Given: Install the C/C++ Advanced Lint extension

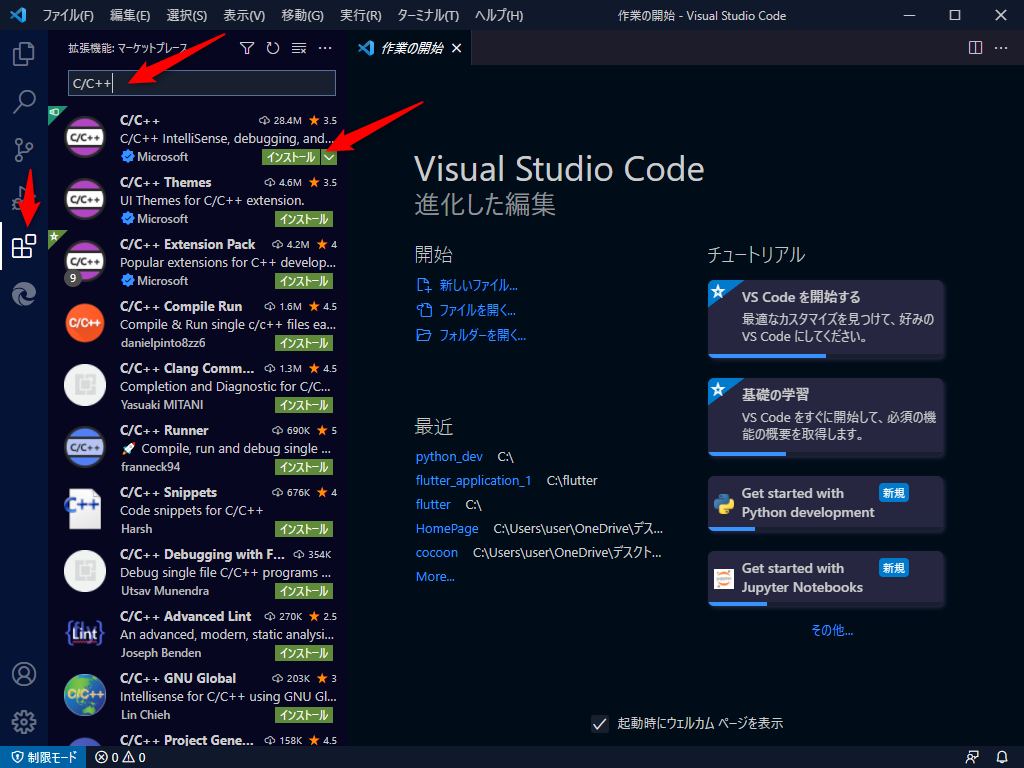Looking at the screenshot, I should coord(304,653).
